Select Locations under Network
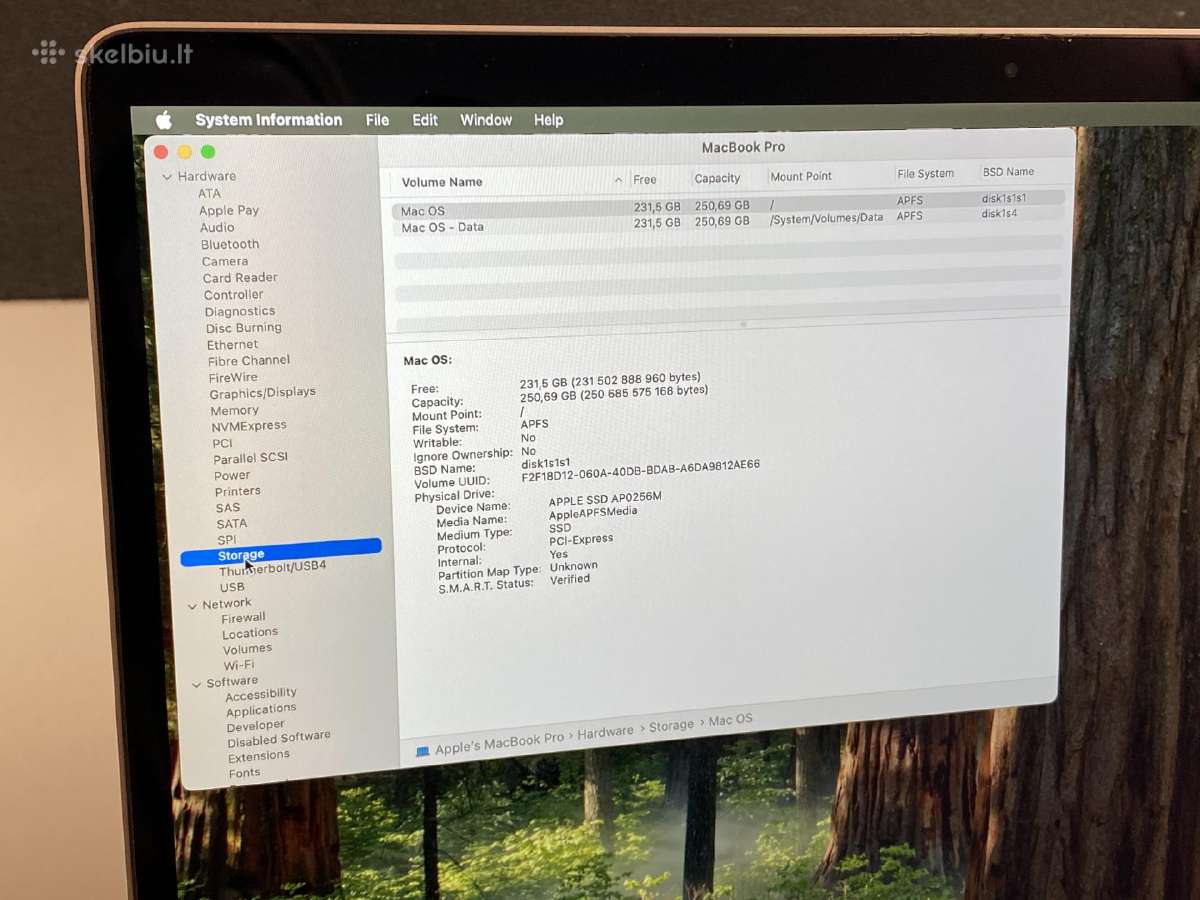This screenshot has width=1200, height=900. click(x=250, y=633)
